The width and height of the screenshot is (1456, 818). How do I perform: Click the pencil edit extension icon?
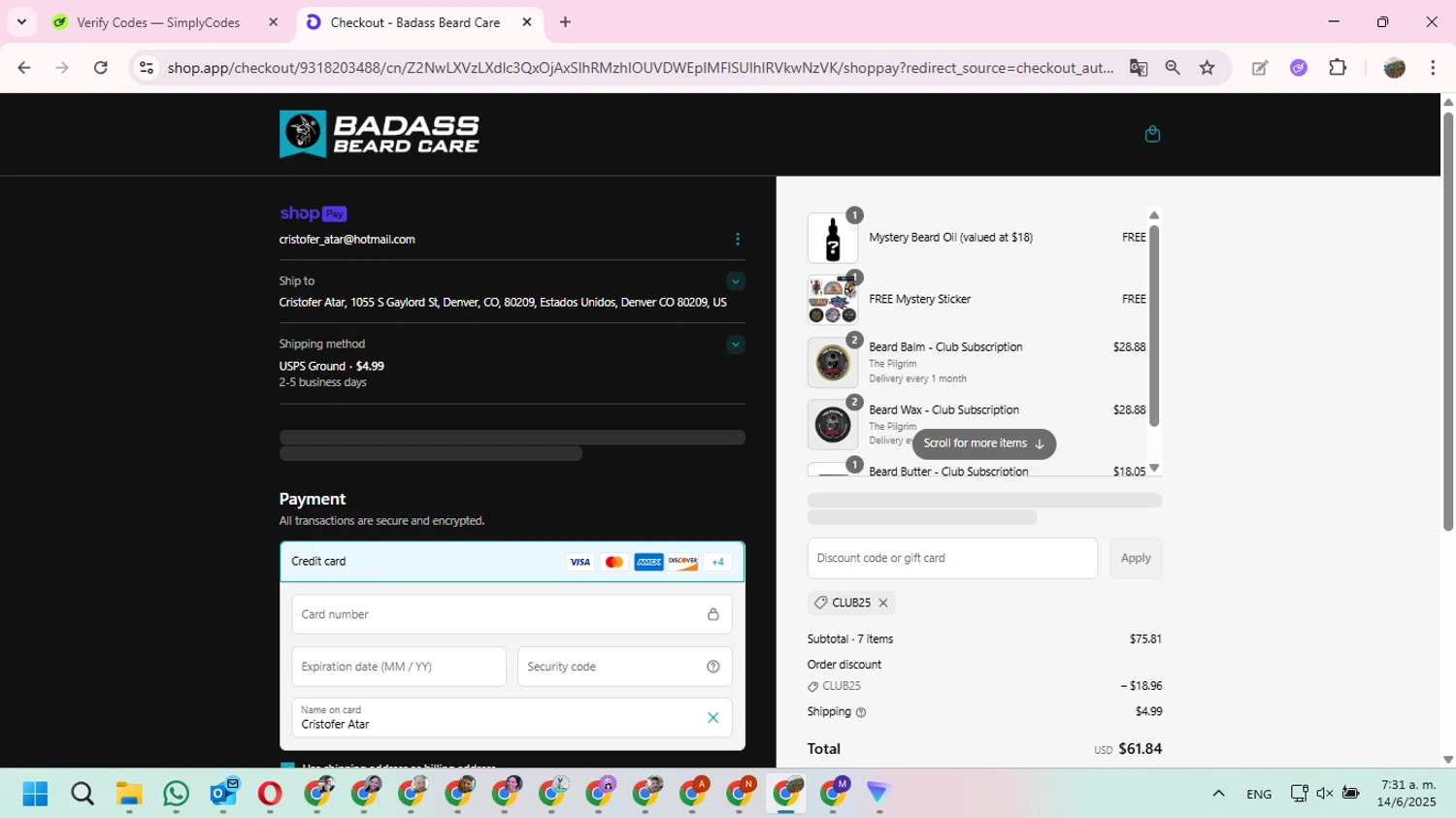click(x=1260, y=68)
